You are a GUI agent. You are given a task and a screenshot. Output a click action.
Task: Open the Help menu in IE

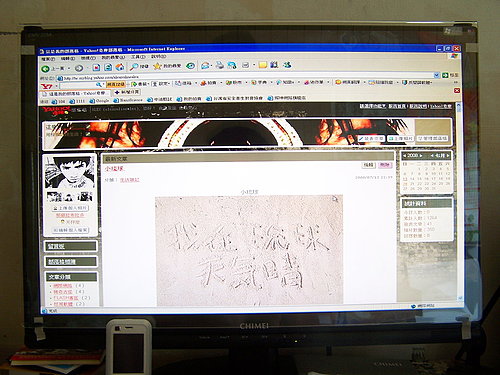pos(158,57)
